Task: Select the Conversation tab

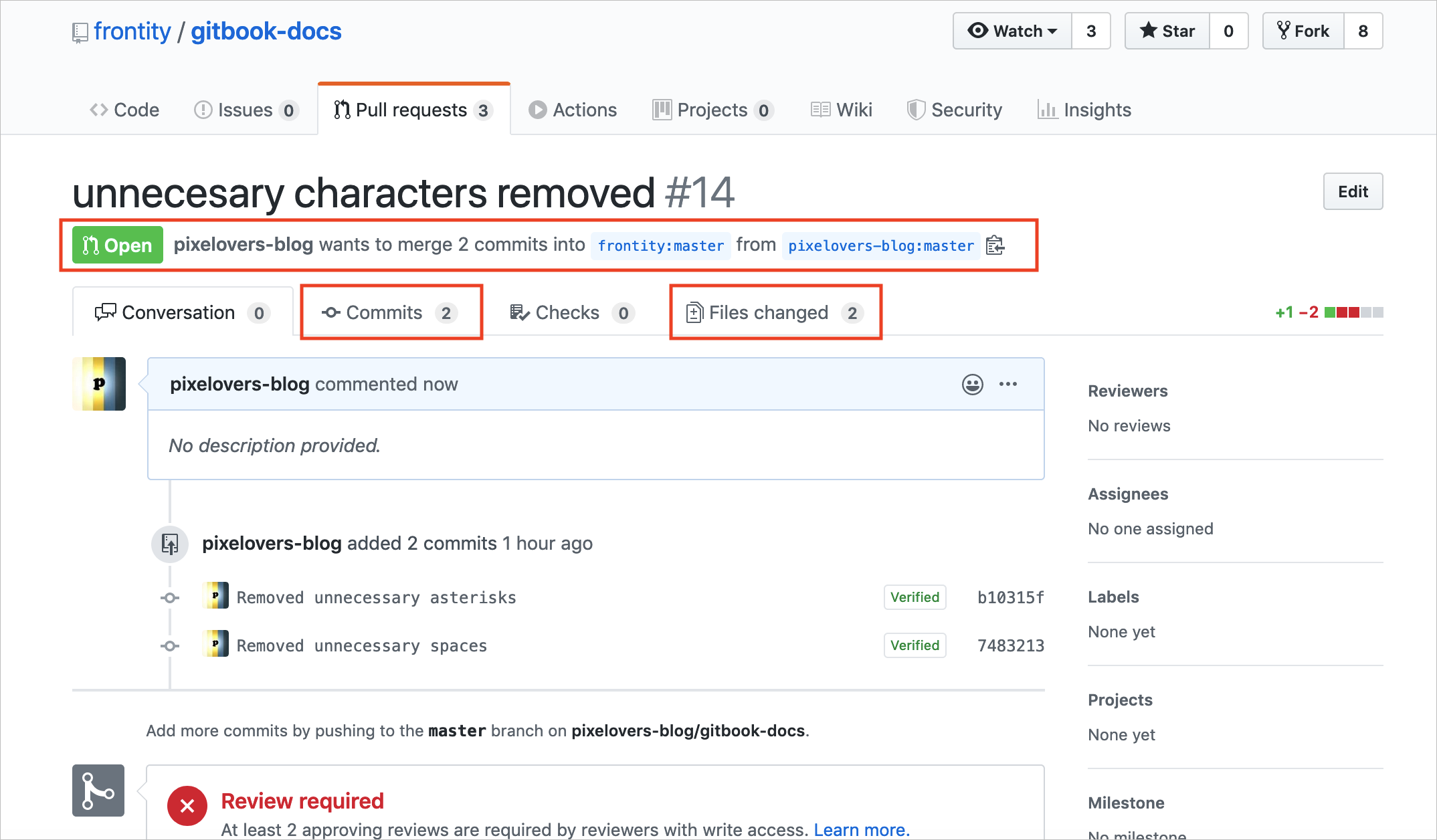Action: (183, 312)
